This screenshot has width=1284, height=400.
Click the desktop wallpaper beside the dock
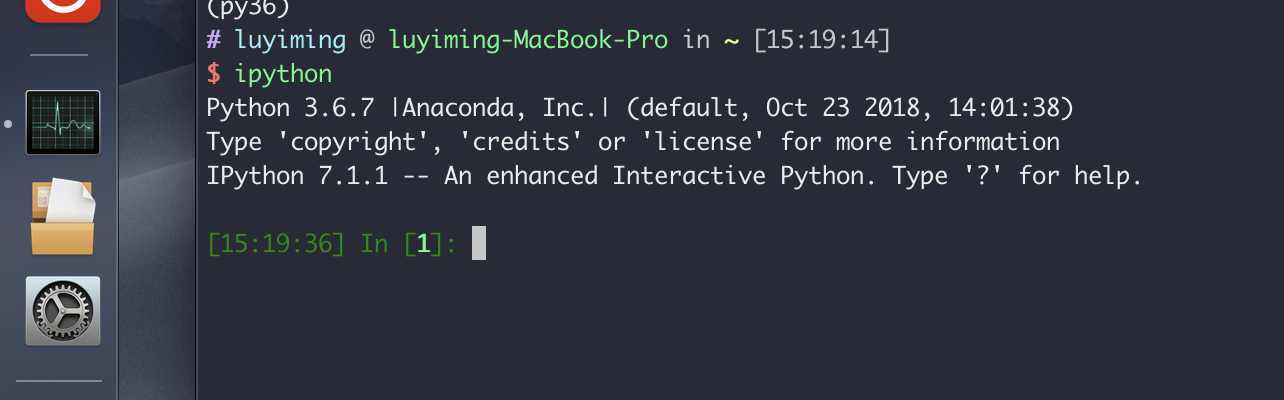coord(157,250)
